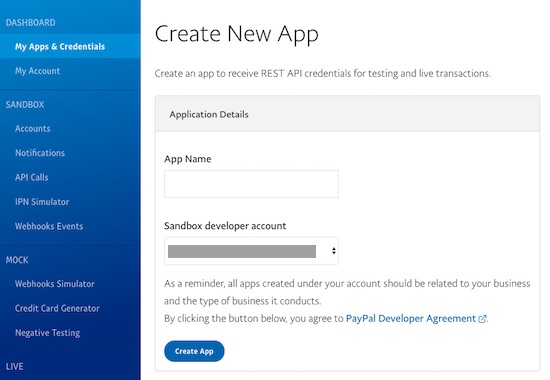Go to My Account in sidebar
This screenshot has height=380, width=550.
tap(37, 71)
